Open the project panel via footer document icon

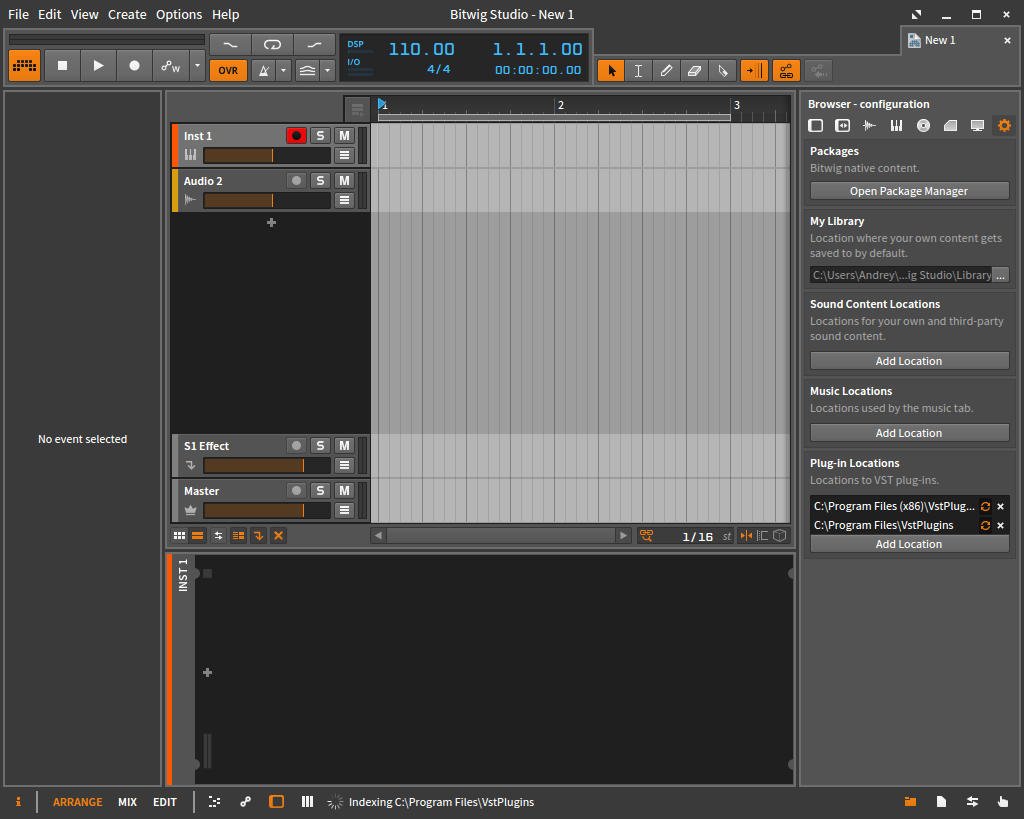[941, 801]
